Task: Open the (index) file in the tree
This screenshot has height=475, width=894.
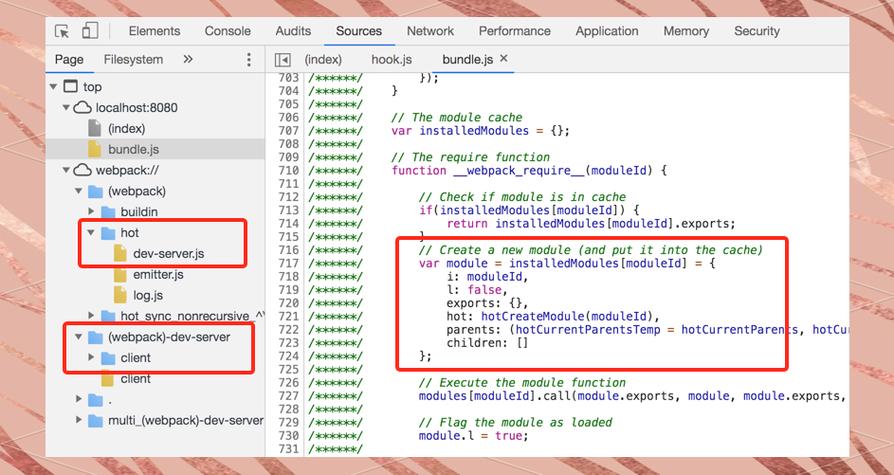Action: 127,128
